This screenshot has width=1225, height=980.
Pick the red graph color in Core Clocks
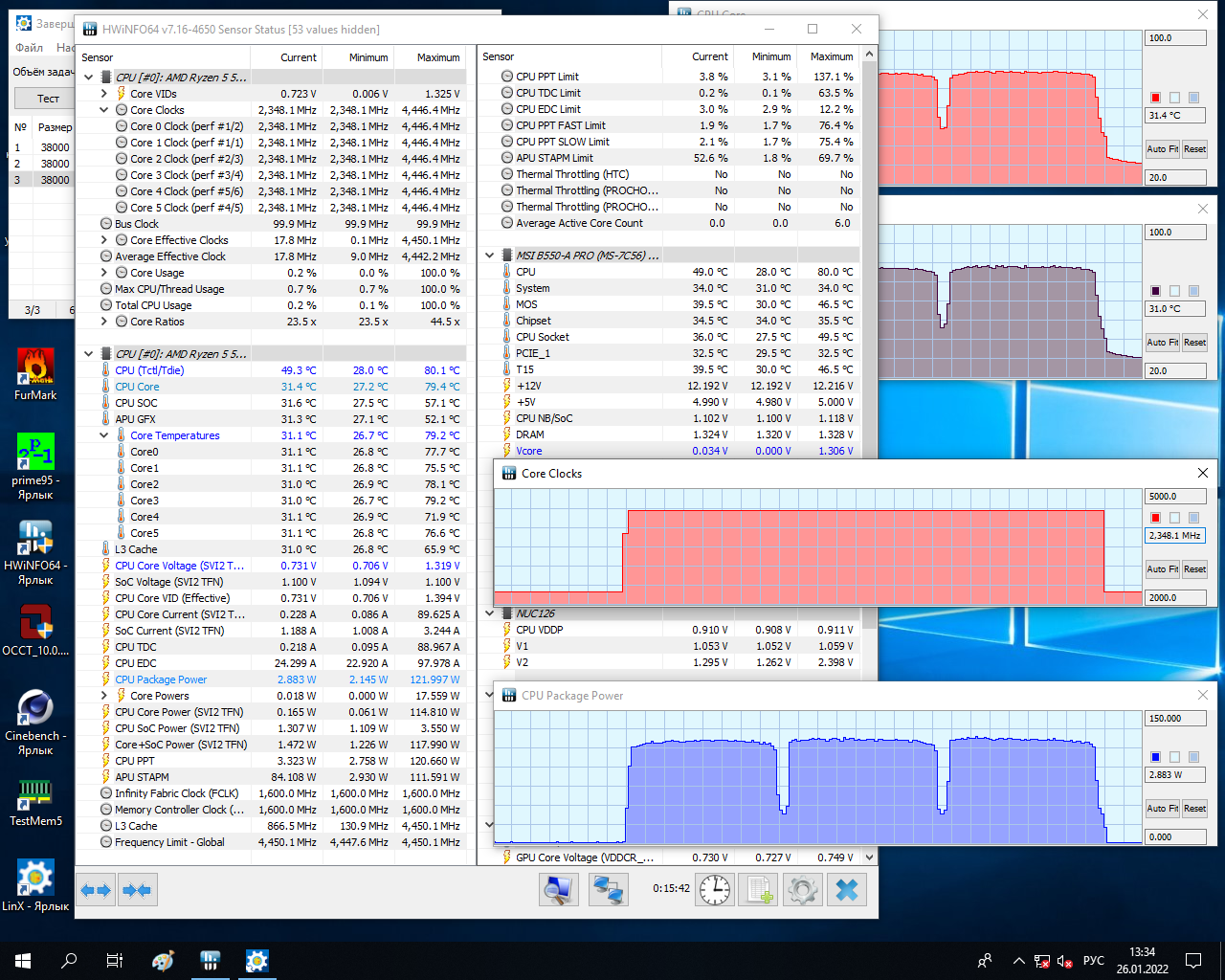click(x=1155, y=518)
